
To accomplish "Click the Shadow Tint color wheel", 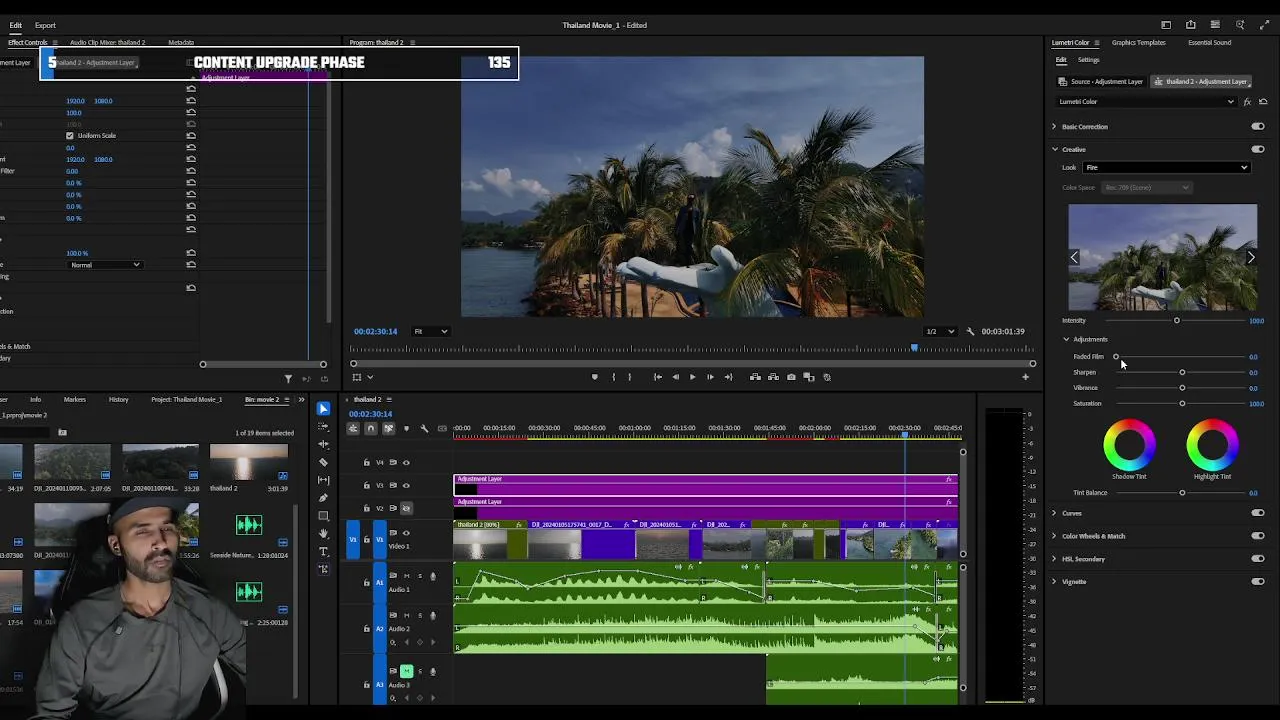I will tap(1129, 446).
